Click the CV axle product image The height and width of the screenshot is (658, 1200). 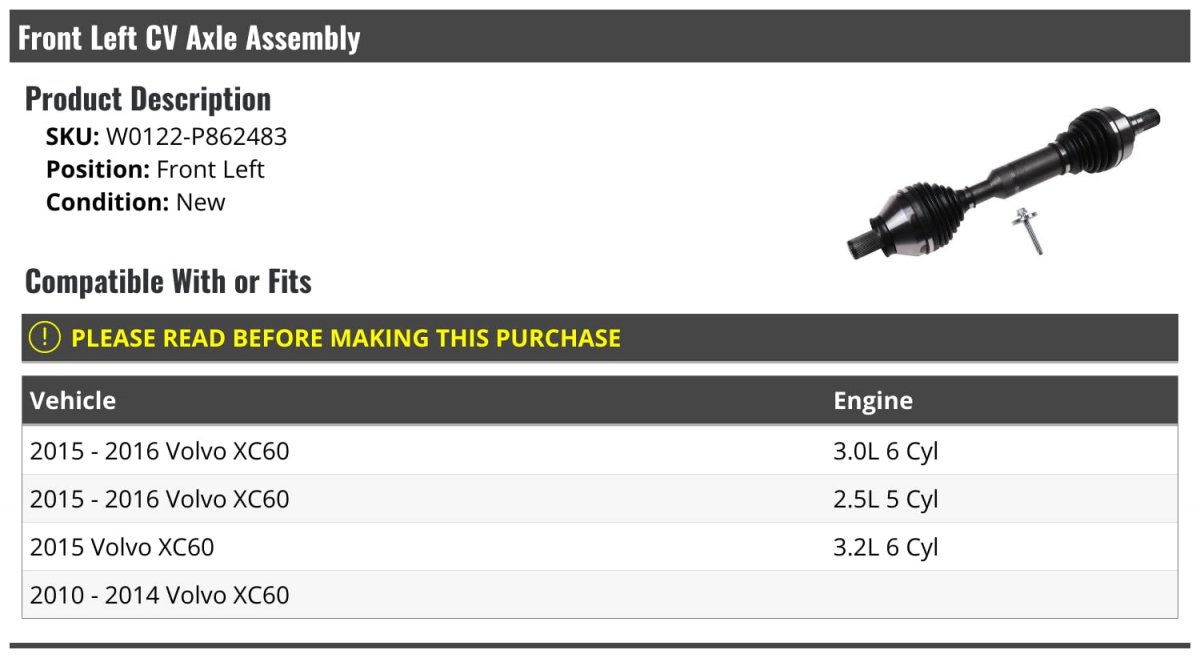(x=1004, y=180)
